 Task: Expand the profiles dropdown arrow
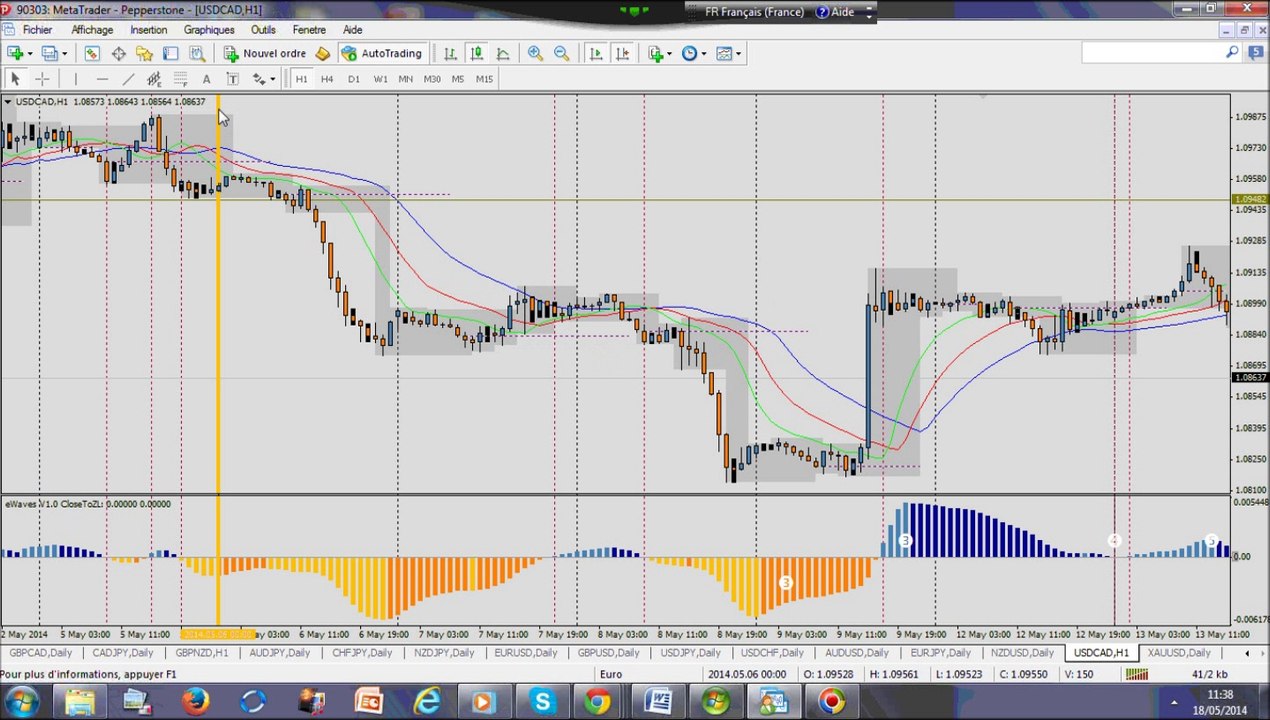click(x=64, y=53)
